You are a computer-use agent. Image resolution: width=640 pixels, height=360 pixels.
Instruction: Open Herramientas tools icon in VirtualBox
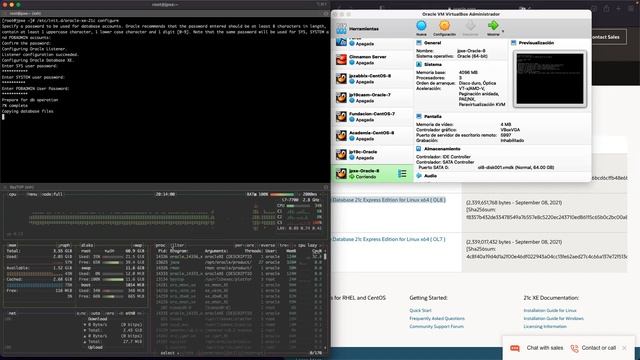click(x=341, y=29)
